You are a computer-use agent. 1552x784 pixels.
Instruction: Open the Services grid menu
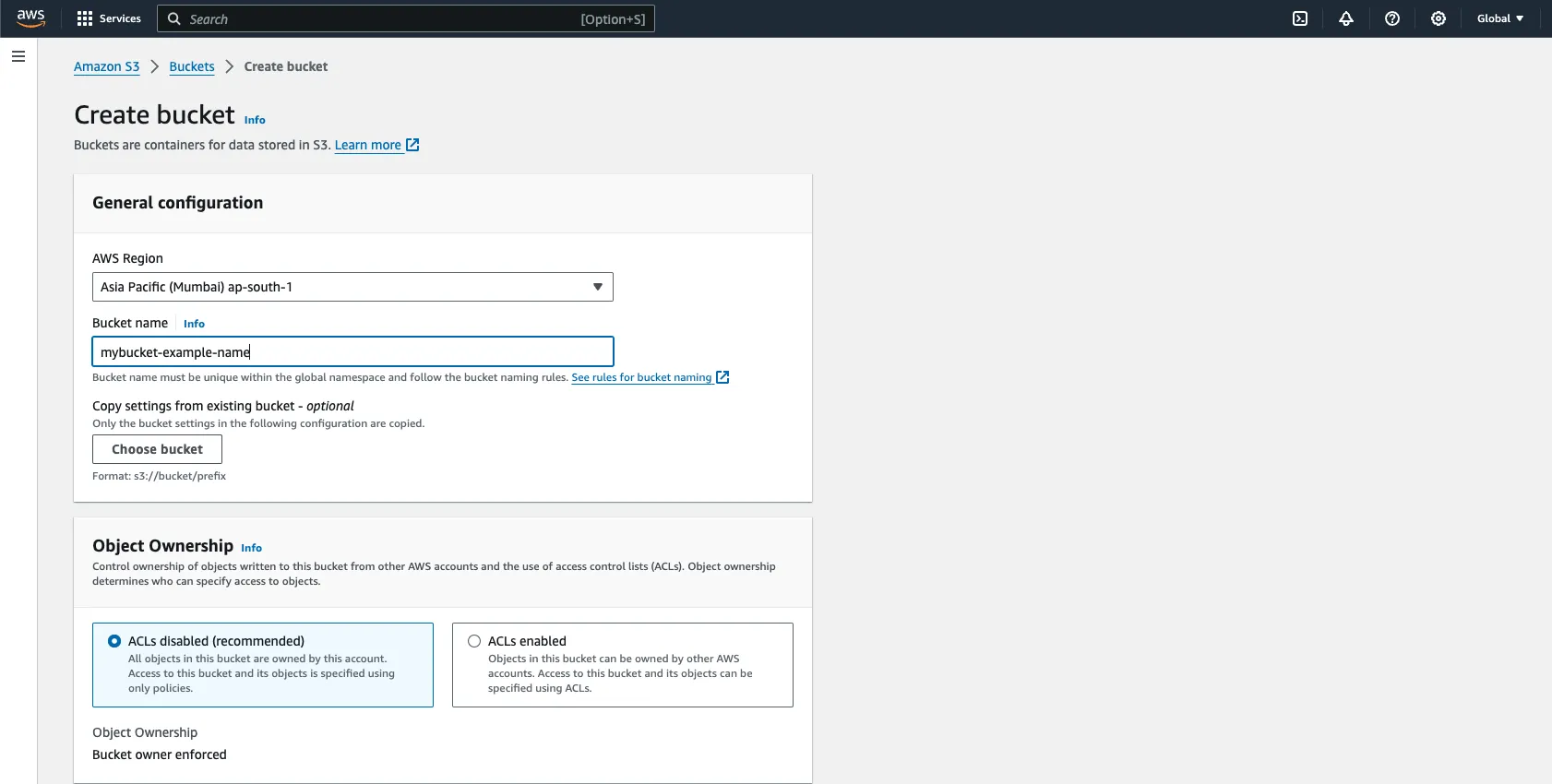(85, 18)
